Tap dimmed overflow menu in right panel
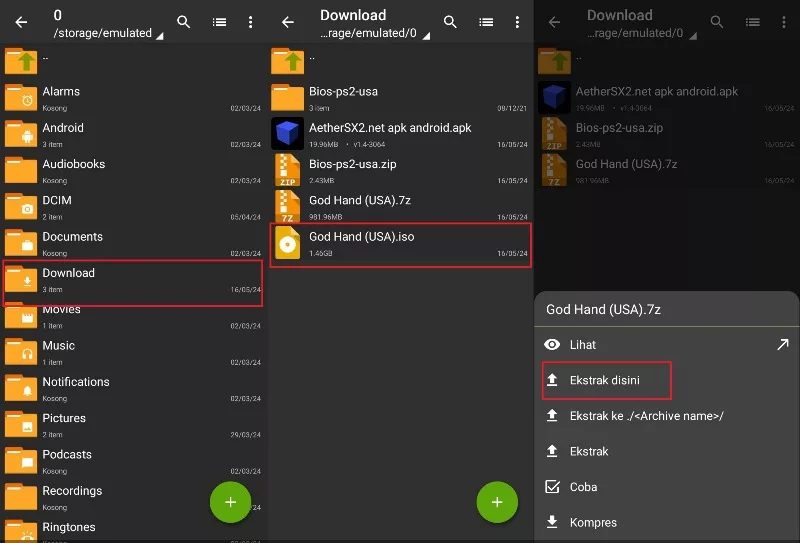Viewport: 800px width, 543px height. coord(784,22)
